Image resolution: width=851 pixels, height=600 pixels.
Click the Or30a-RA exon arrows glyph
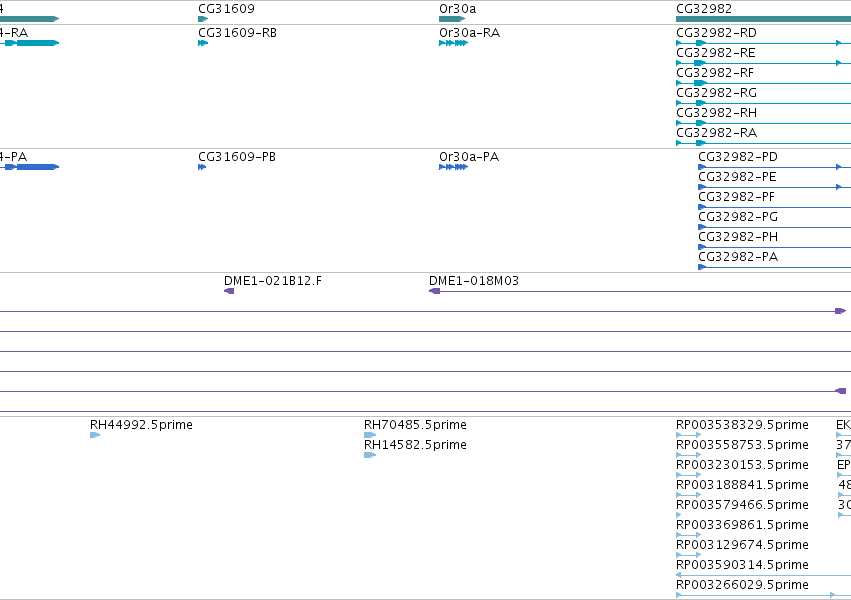coord(453,43)
